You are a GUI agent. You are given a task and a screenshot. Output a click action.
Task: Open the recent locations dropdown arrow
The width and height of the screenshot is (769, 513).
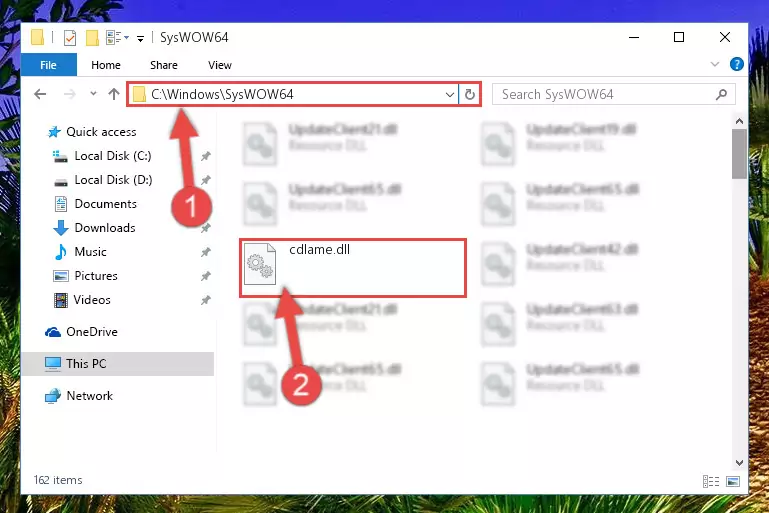[93, 93]
